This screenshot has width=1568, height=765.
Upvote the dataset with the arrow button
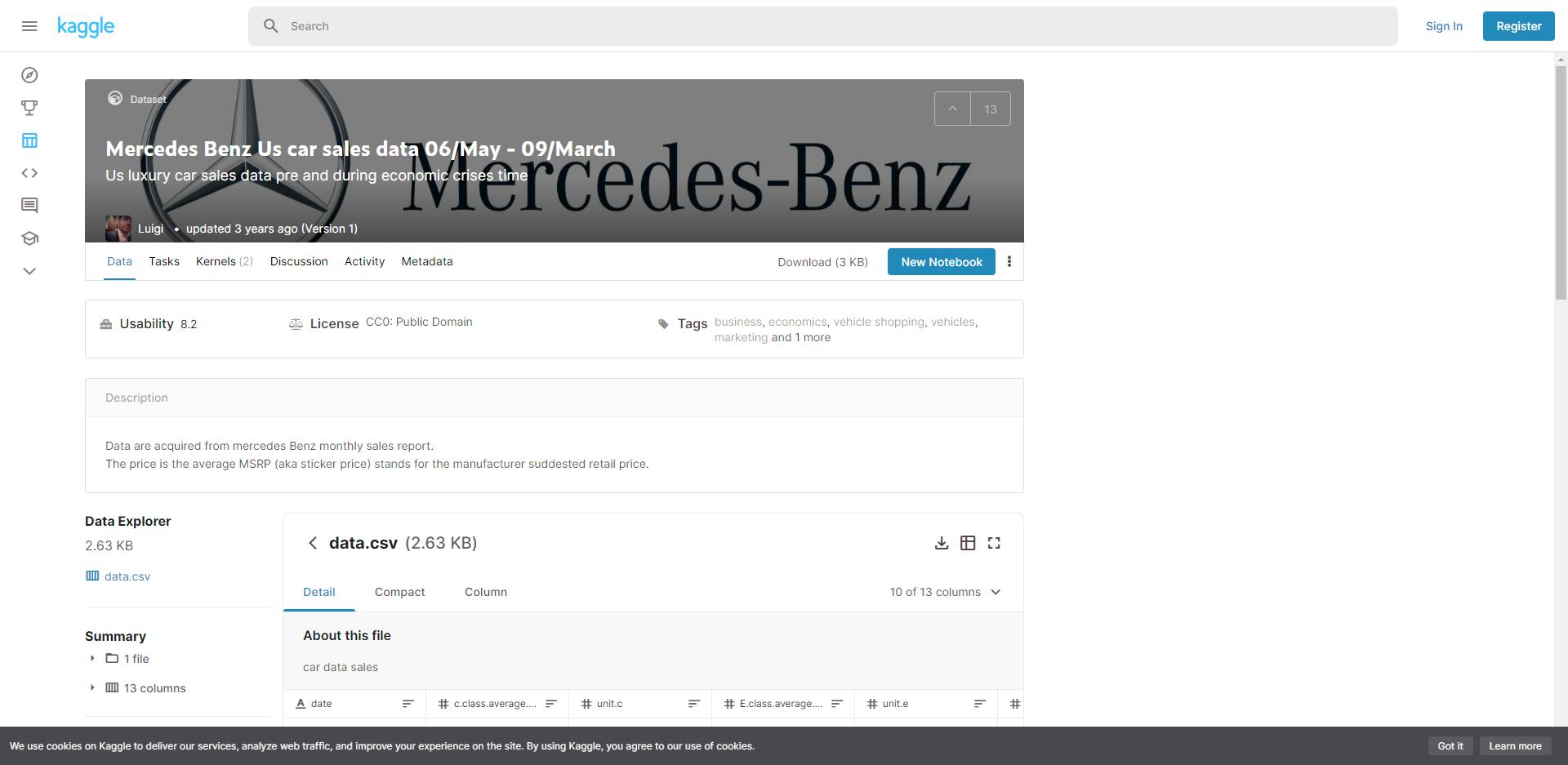click(x=952, y=109)
